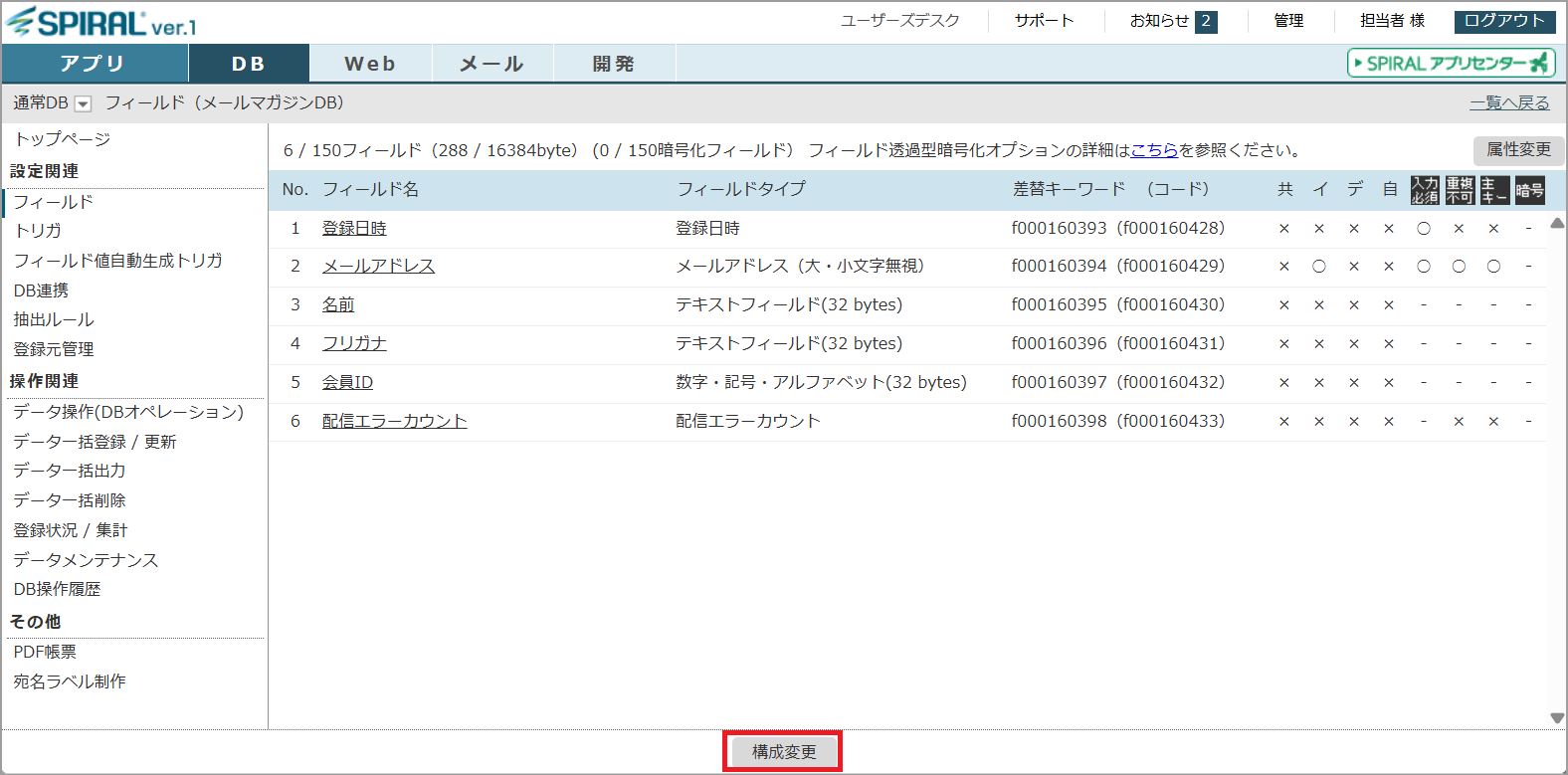Click the 暗号 column header icon
This screenshot has height=775, width=1568.
click(x=1529, y=190)
